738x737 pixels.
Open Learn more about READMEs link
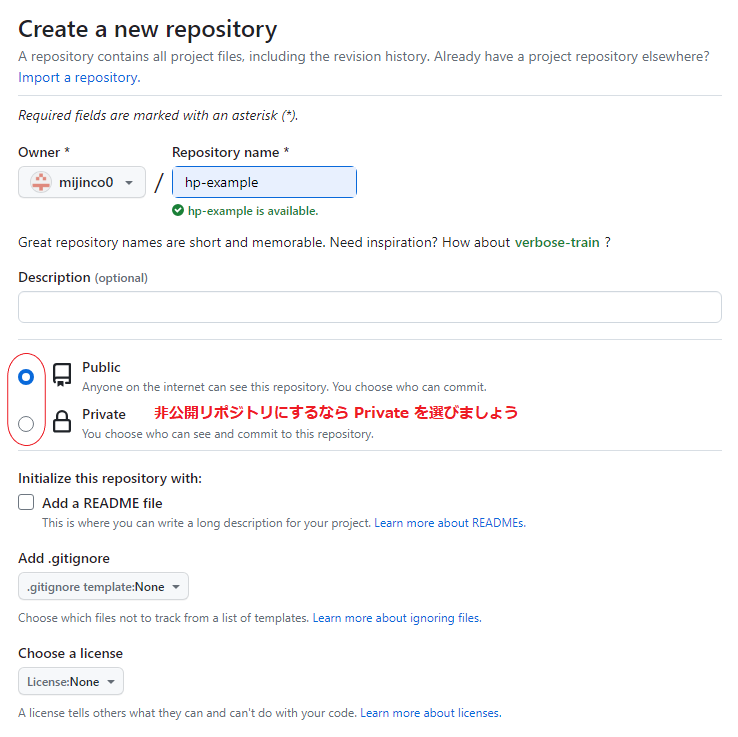pyautogui.click(x=449, y=523)
